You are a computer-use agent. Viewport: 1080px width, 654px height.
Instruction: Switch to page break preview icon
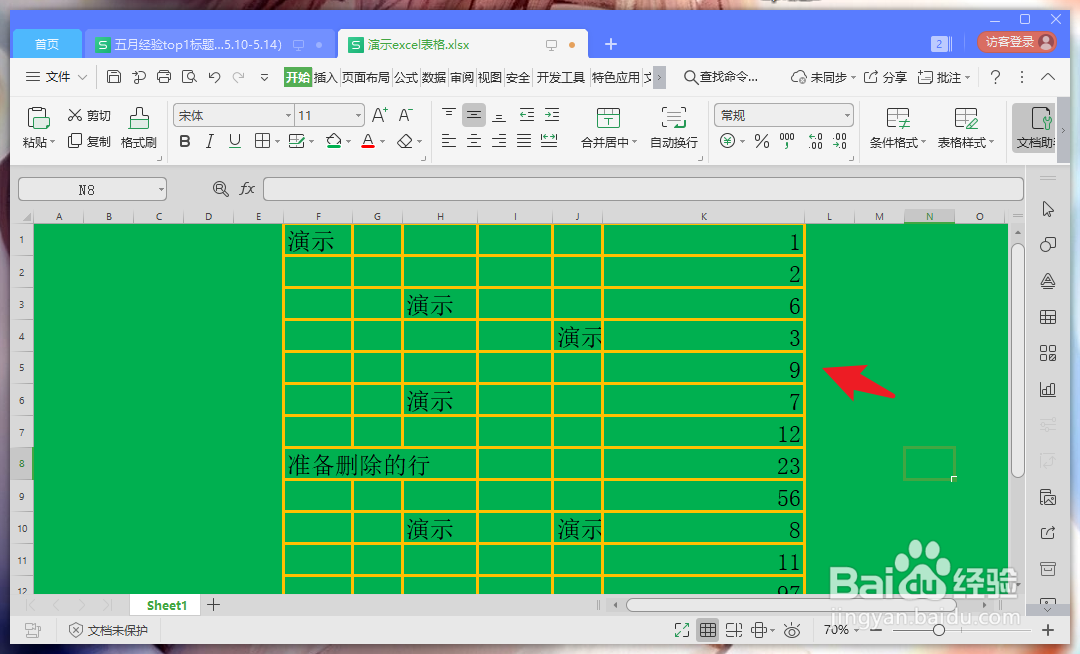click(x=734, y=629)
